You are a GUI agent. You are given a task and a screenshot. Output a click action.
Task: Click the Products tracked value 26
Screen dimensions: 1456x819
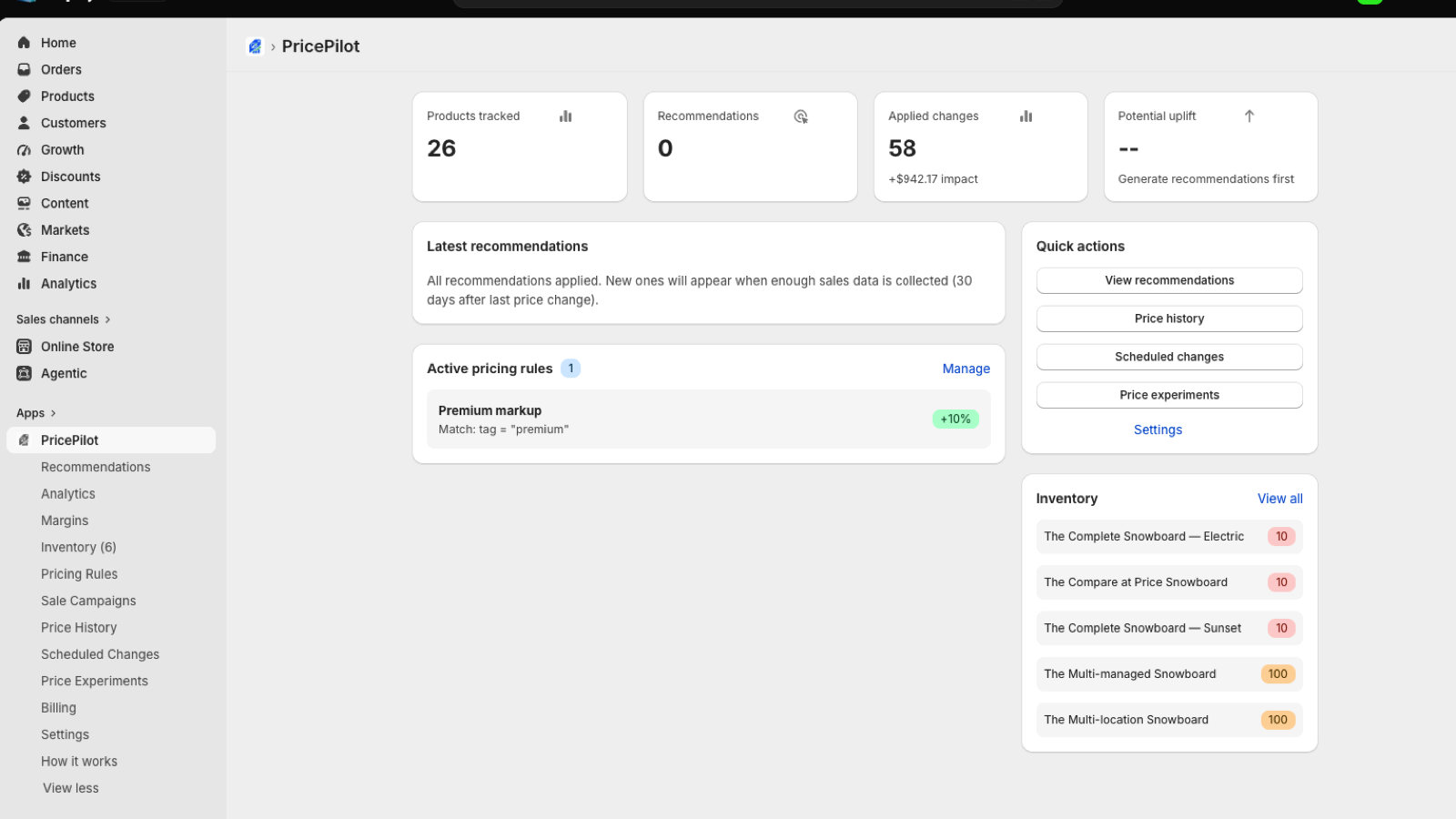[x=441, y=148]
